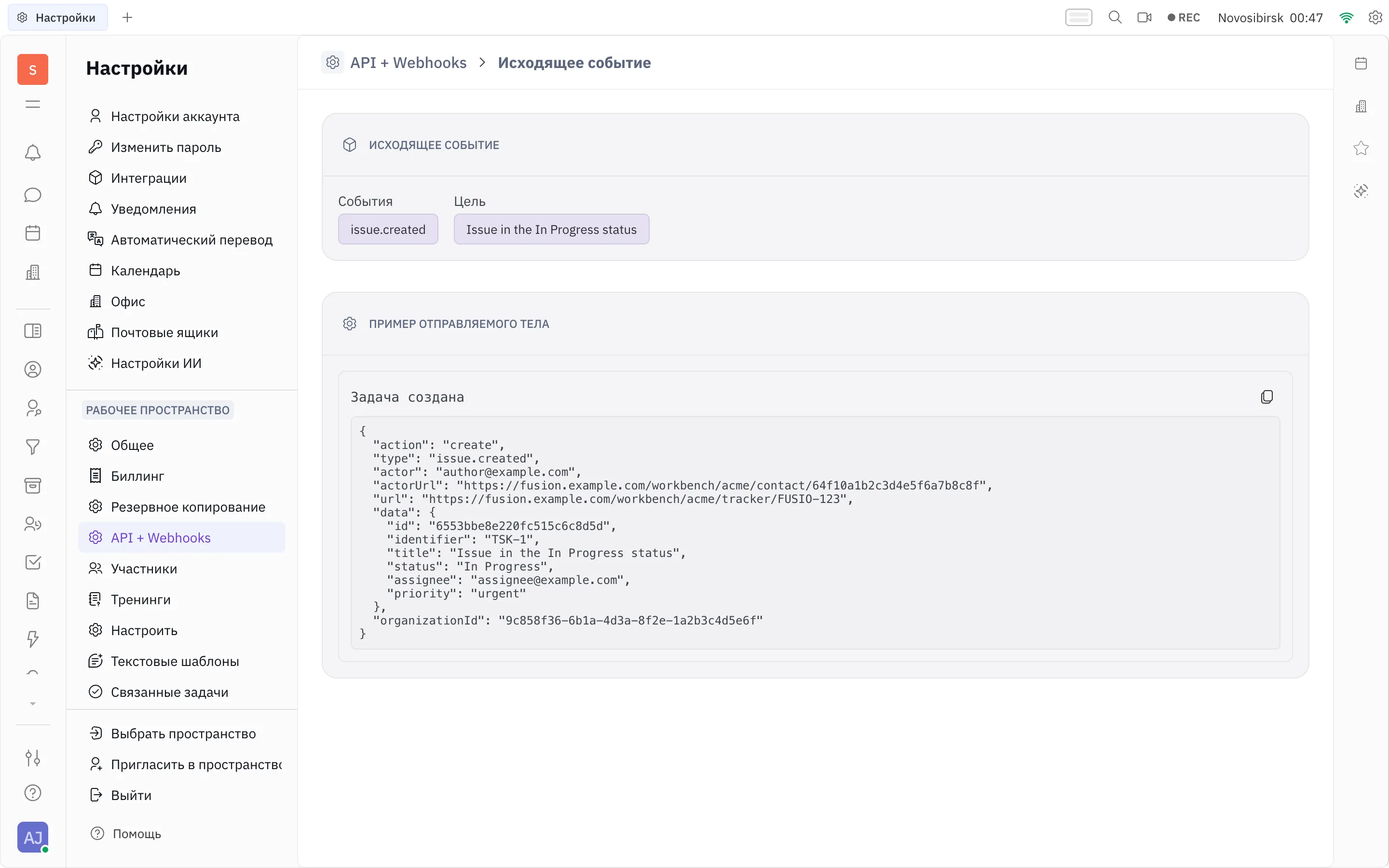
Task: Open AJ user avatar menu
Action: [33, 837]
